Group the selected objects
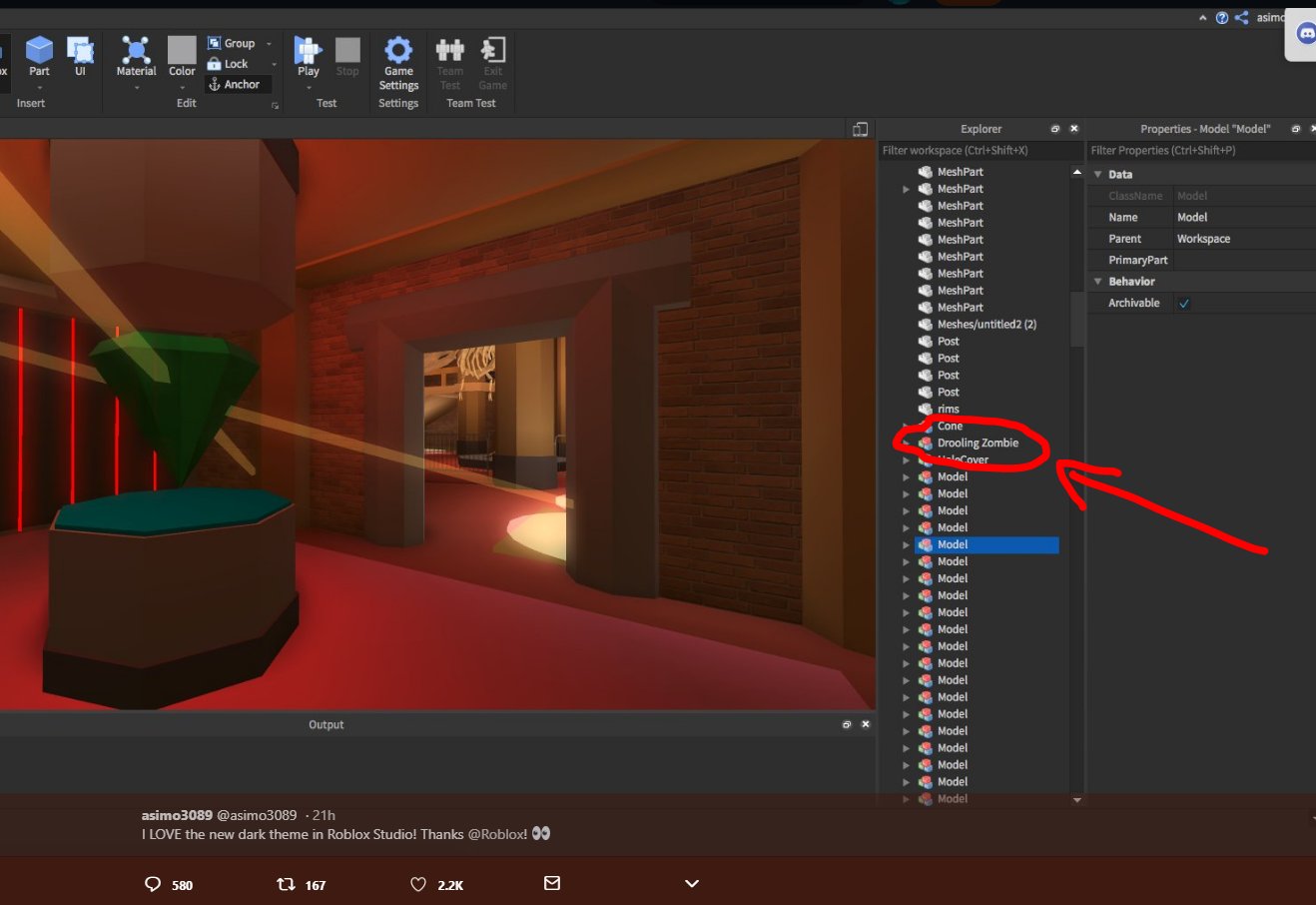Screen dimensions: 1316x905 tap(232, 43)
